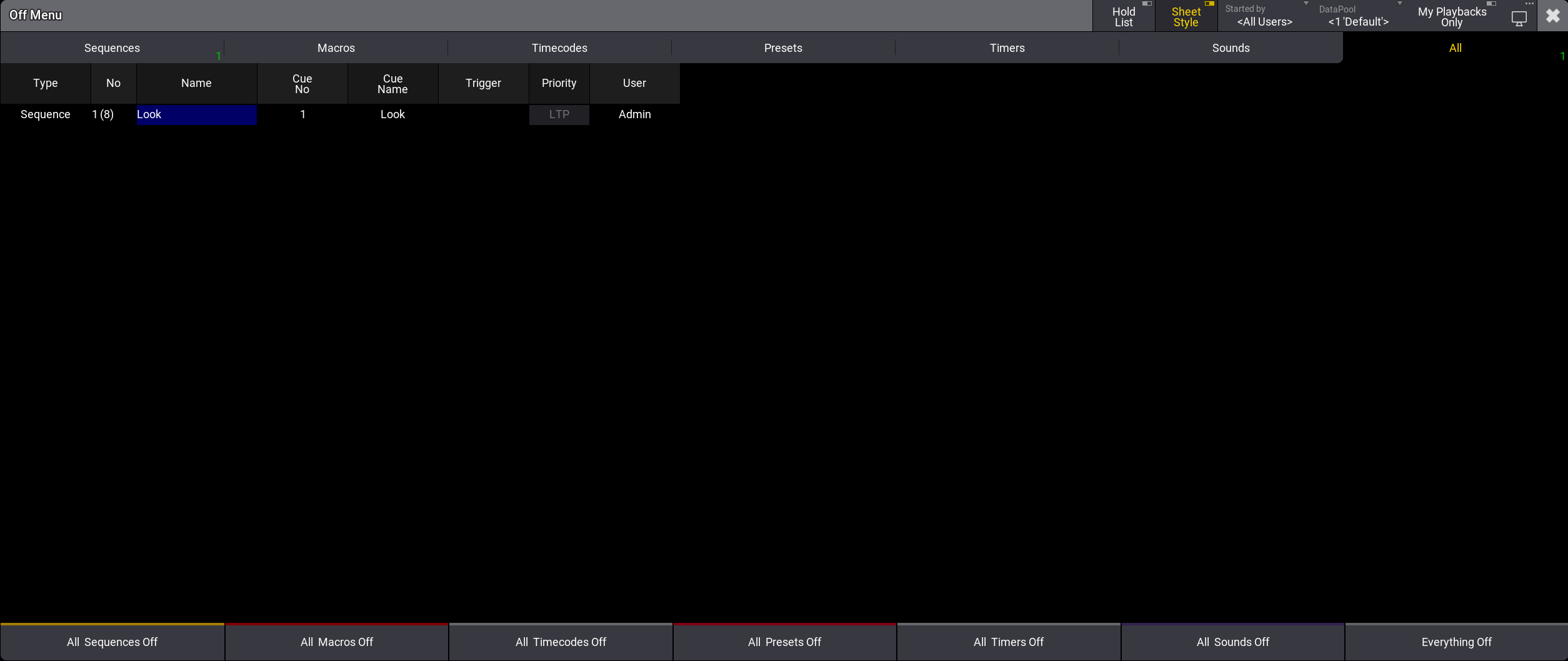
Task: Toggle the Hold List option
Action: pos(1123,17)
